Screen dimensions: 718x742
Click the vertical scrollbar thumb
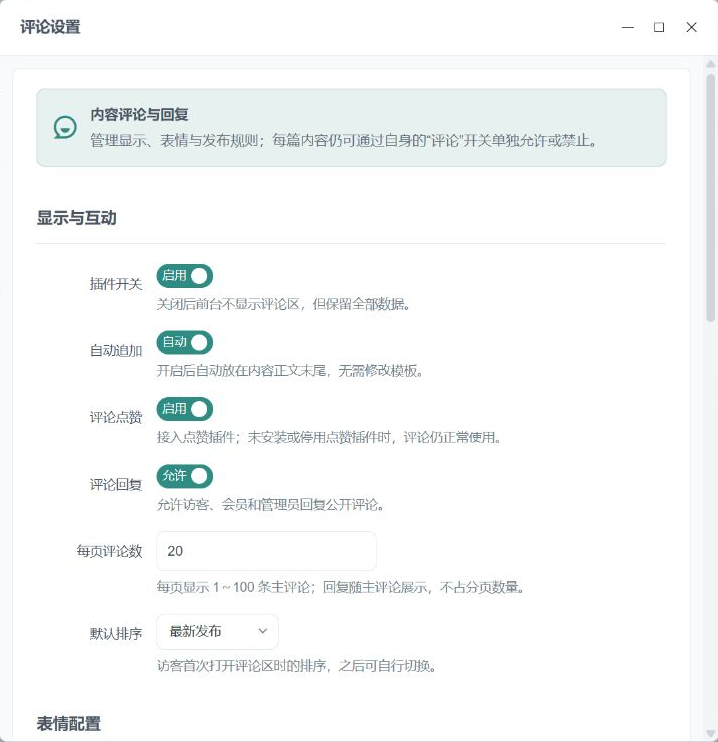point(710,198)
